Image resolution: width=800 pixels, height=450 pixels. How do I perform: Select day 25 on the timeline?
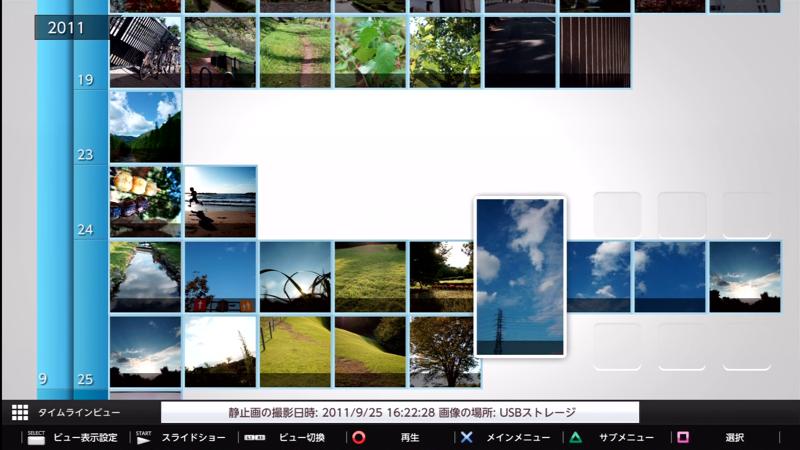[85, 379]
